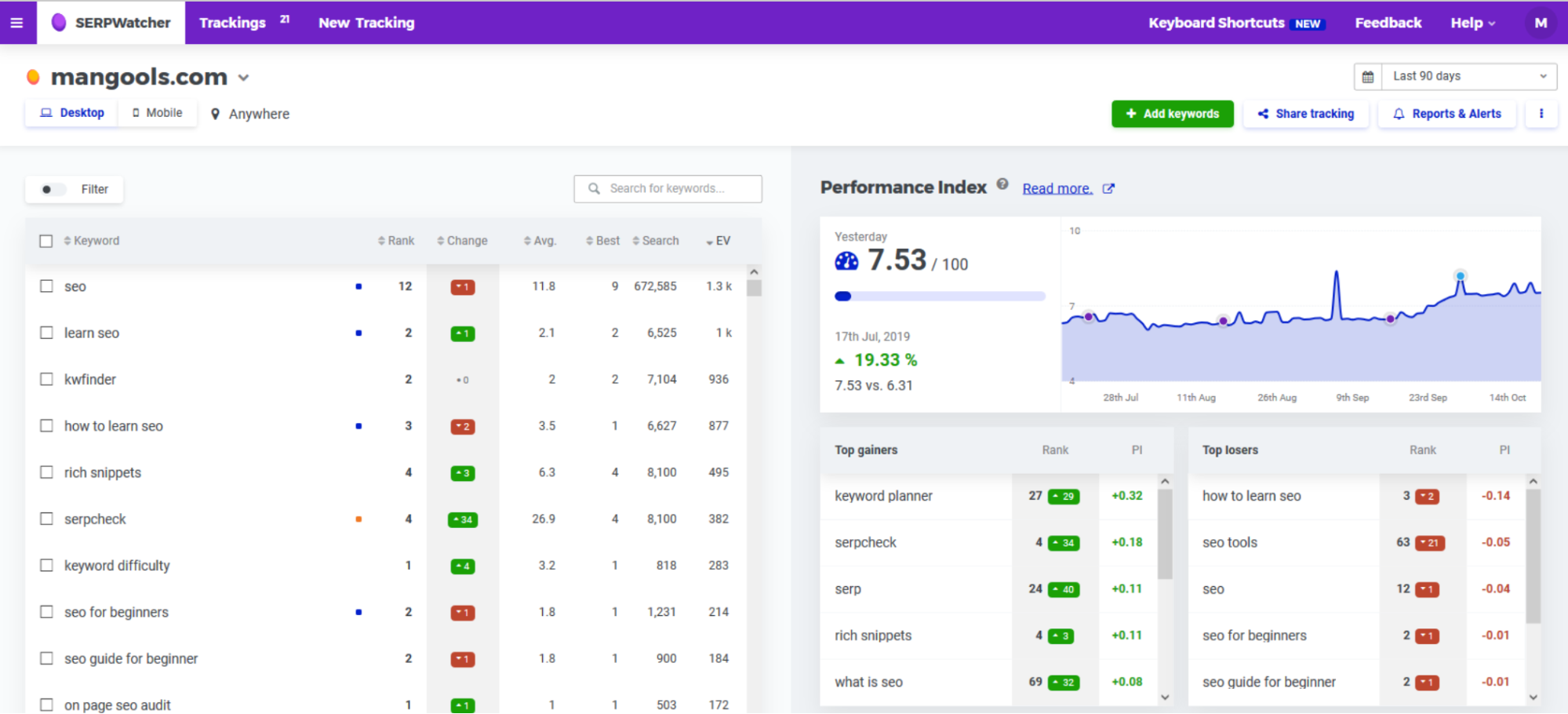
Task: Click the blue dot in learn seo row
Action: click(358, 333)
